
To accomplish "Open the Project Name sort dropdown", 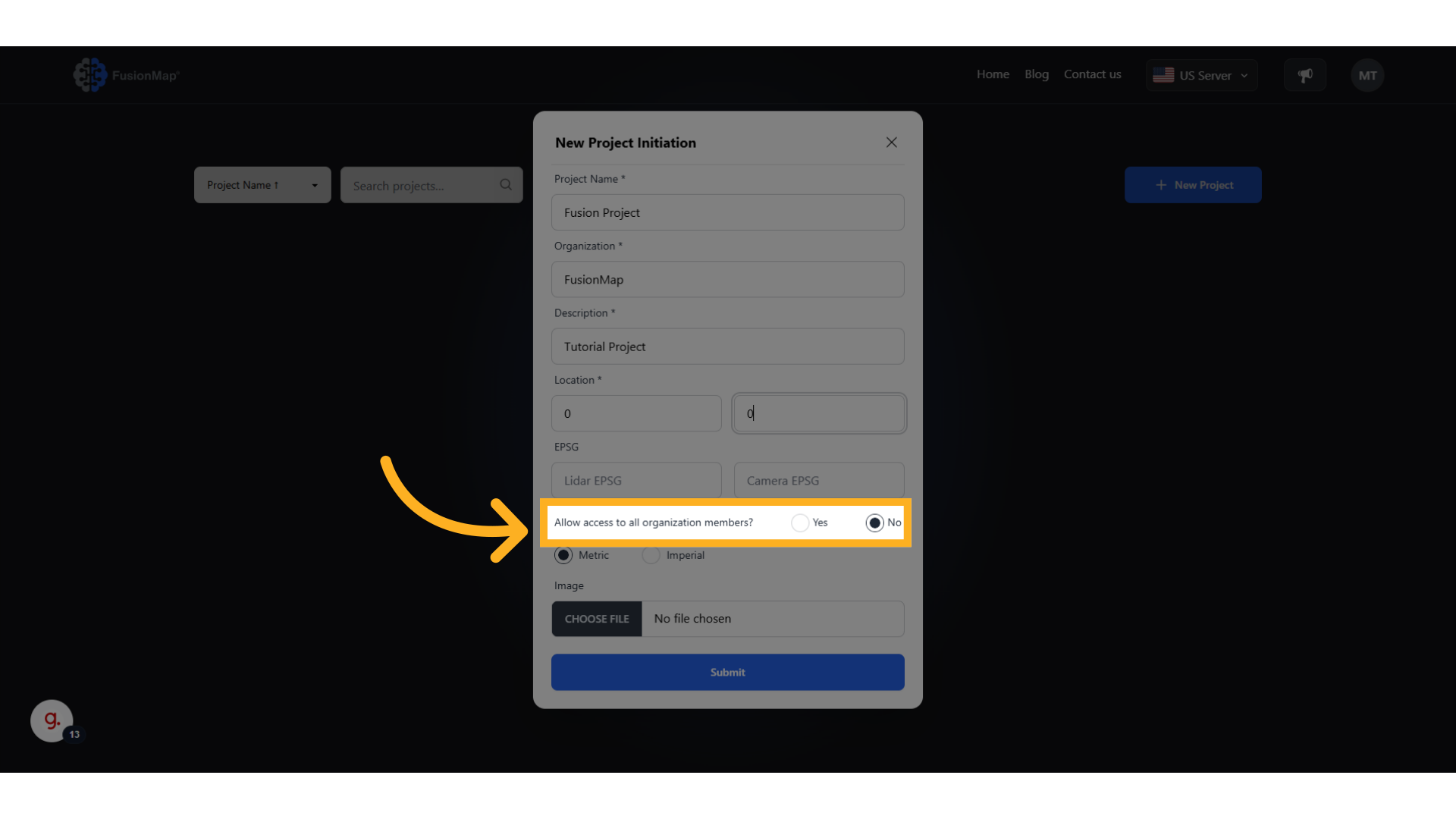I will (x=262, y=185).
